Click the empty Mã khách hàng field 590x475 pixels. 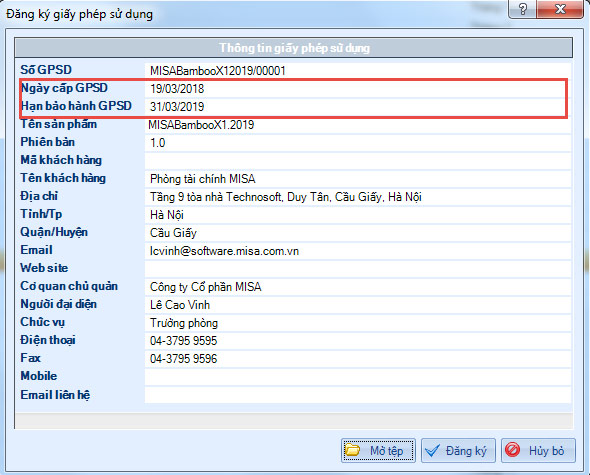click(357, 161)
